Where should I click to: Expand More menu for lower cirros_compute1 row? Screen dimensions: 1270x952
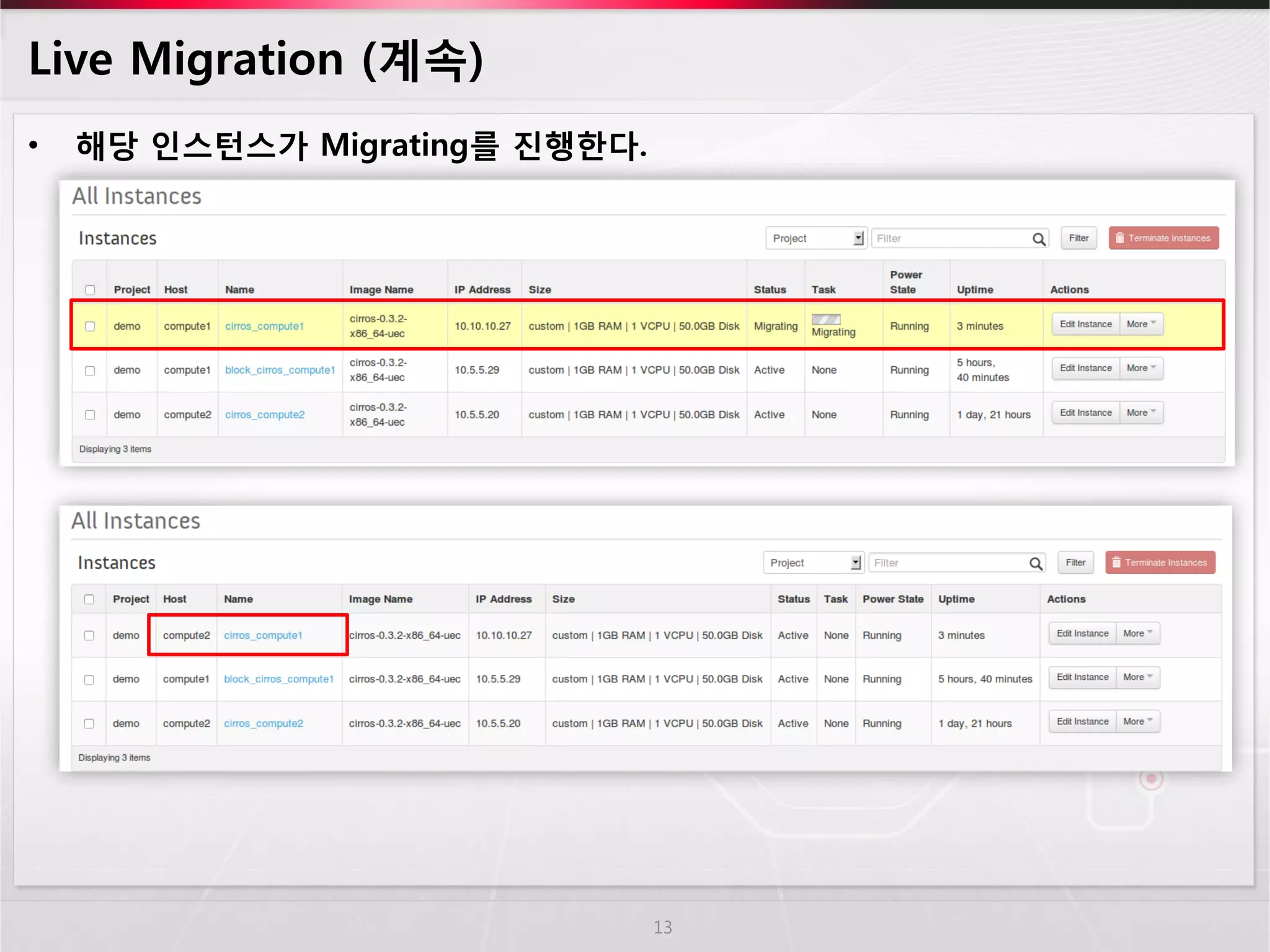pos(1138,633)
